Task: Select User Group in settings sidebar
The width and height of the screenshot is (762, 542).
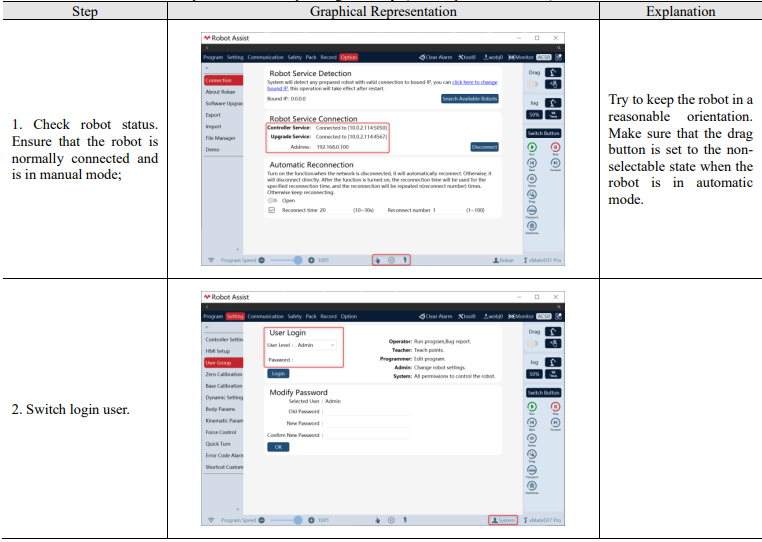Action: (224, 363)
